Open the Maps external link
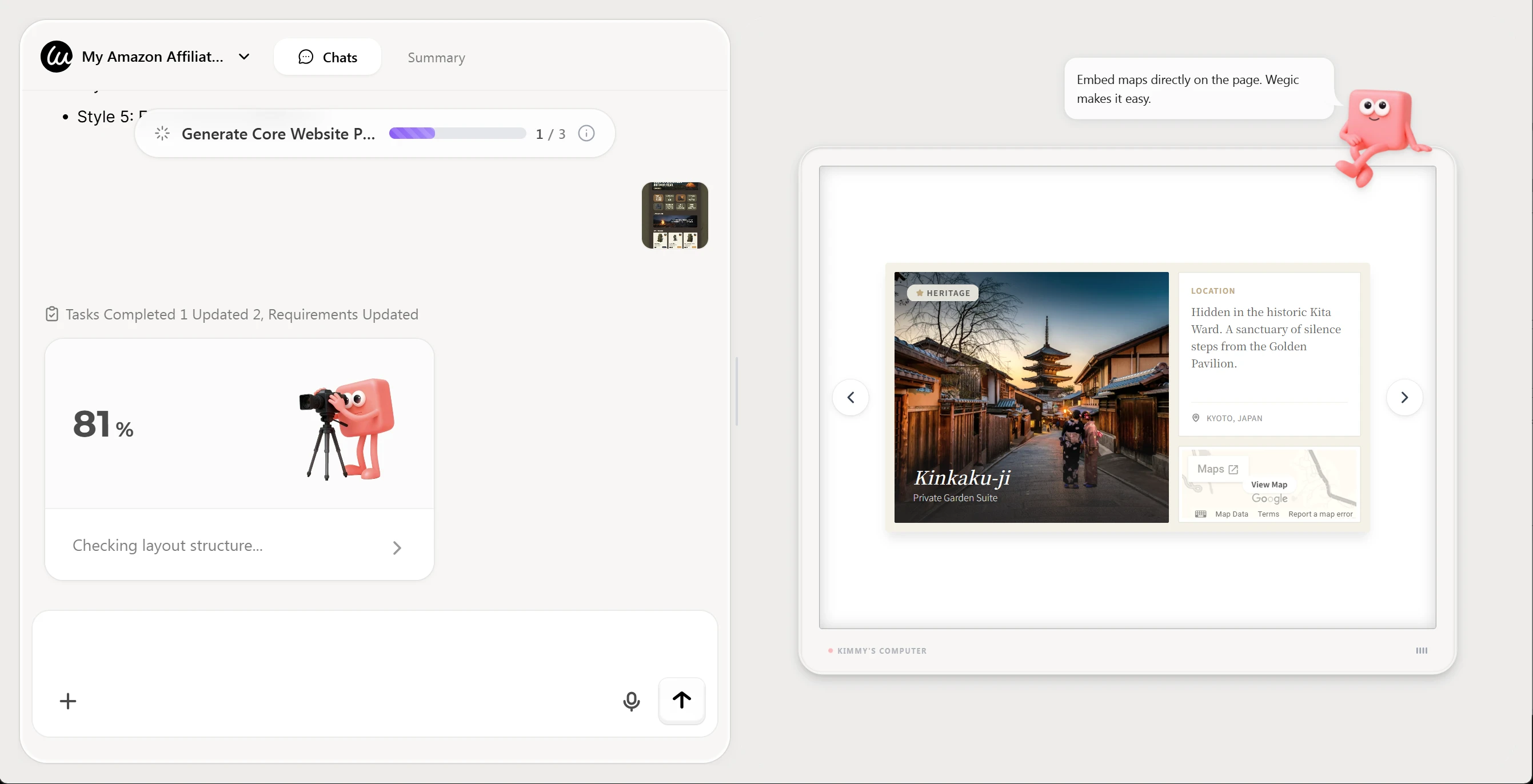Viewport: 1533px width, 784px height. (x=1217, y=469)
